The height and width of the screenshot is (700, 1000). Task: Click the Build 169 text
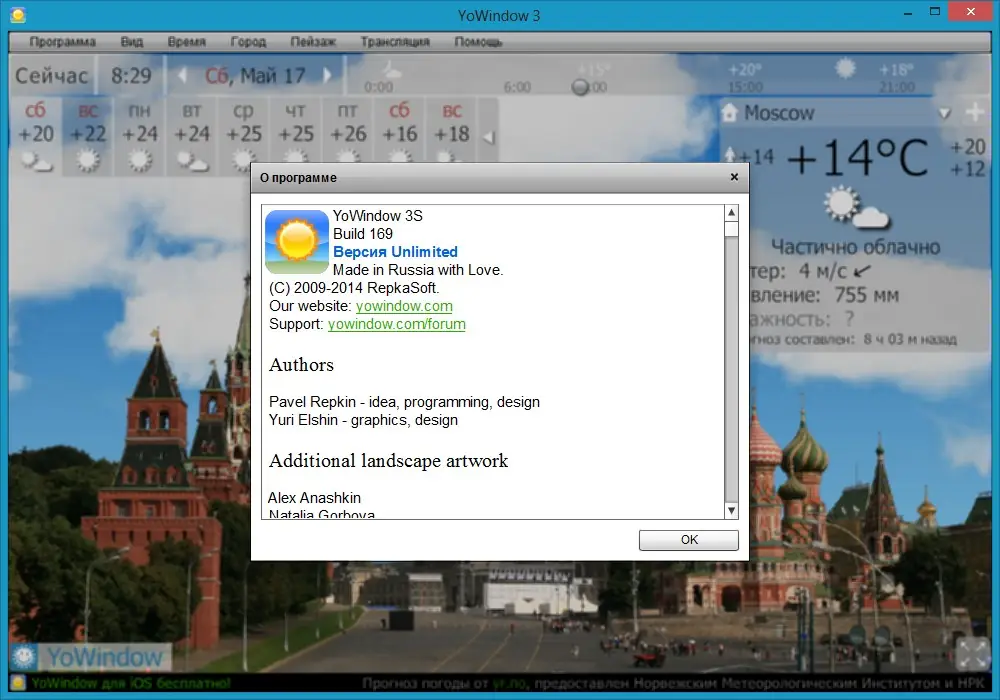[363, 234]
